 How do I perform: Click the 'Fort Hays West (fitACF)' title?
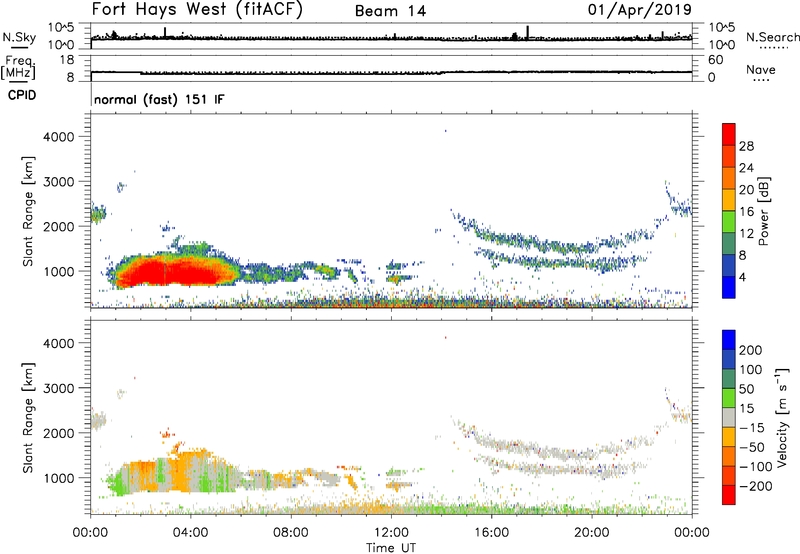coord(197,10)
